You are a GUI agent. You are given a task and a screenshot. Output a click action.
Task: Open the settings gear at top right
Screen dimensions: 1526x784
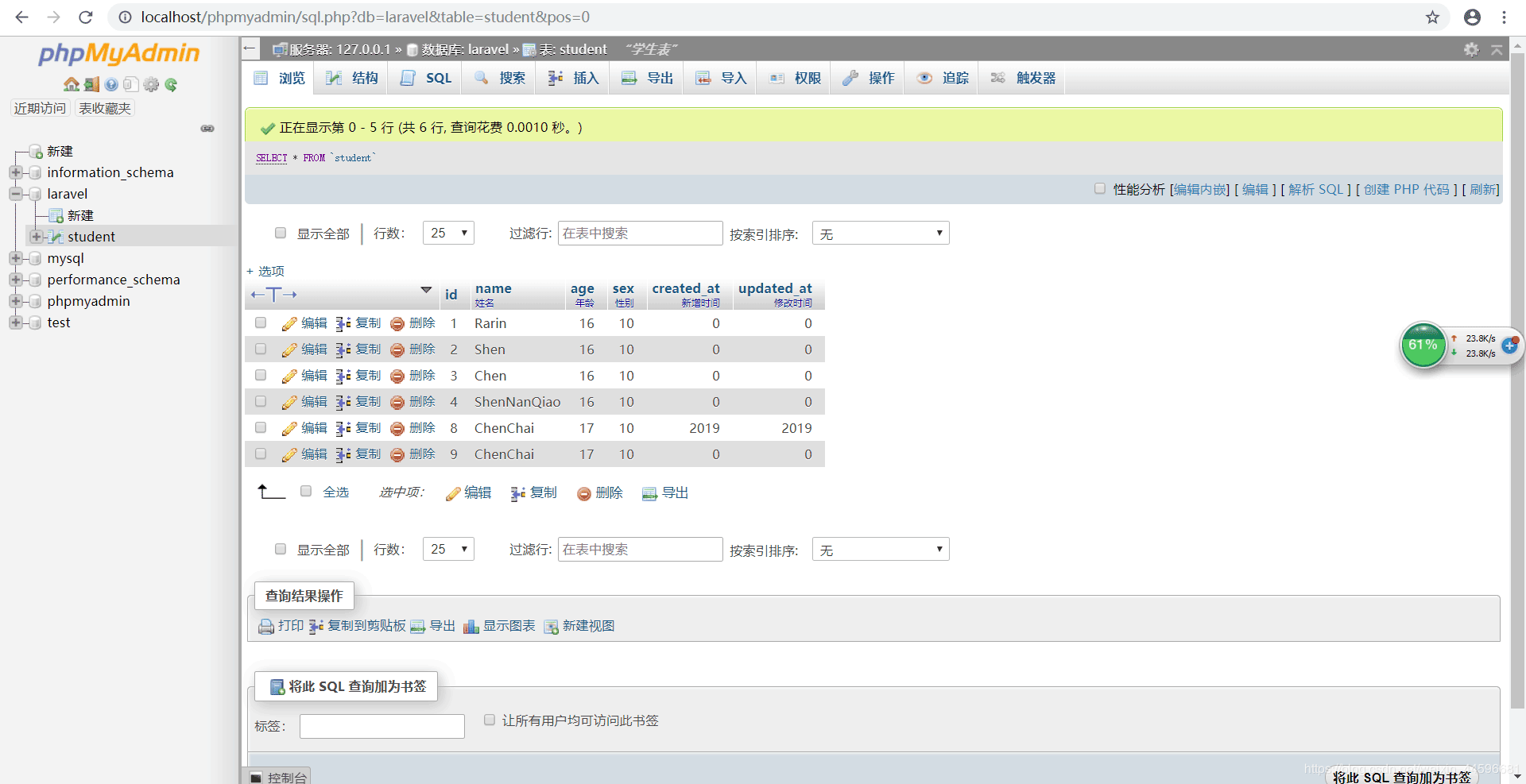click(1472, 49)
